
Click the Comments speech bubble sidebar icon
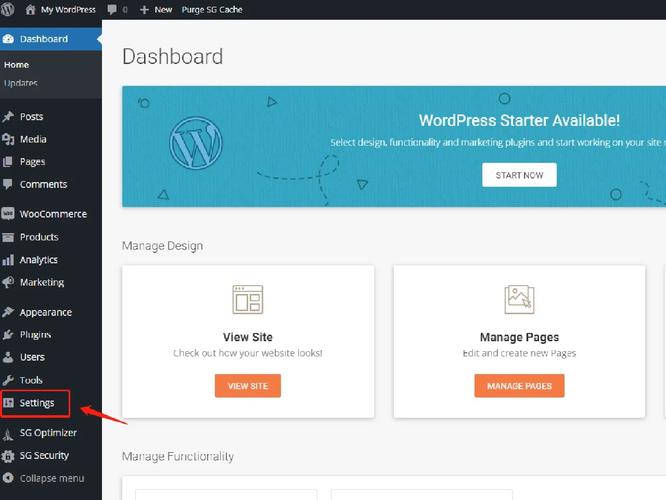(7, 184)
